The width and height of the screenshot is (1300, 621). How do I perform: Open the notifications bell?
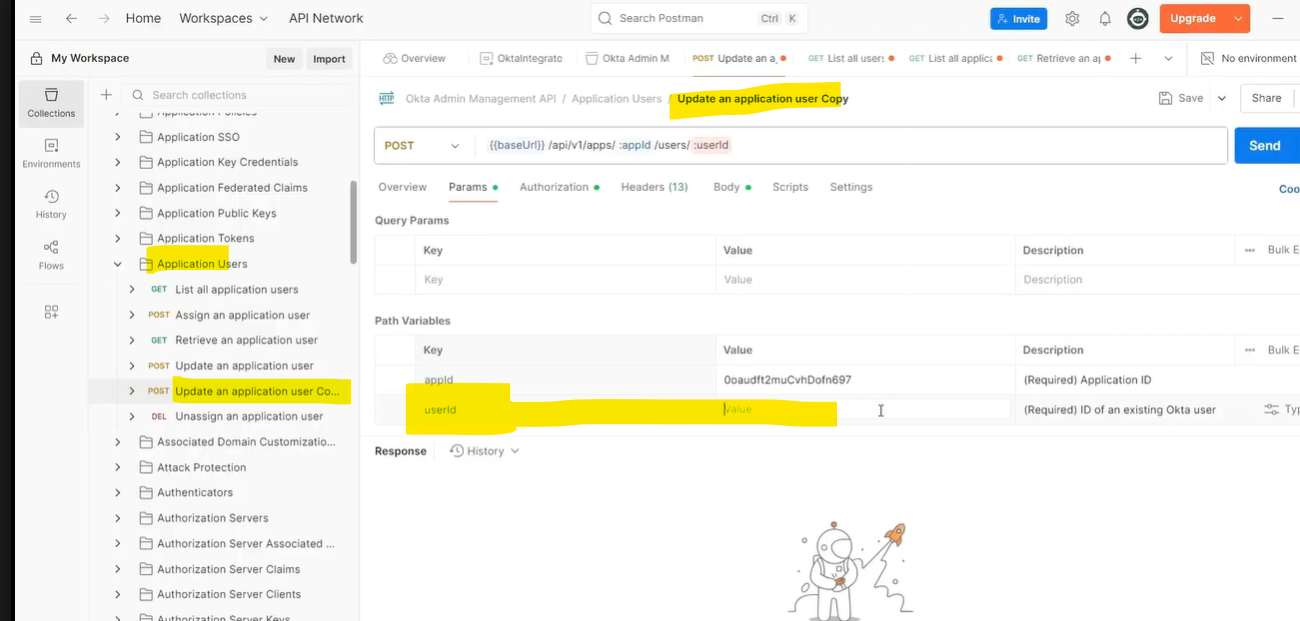click(1105, 19)
